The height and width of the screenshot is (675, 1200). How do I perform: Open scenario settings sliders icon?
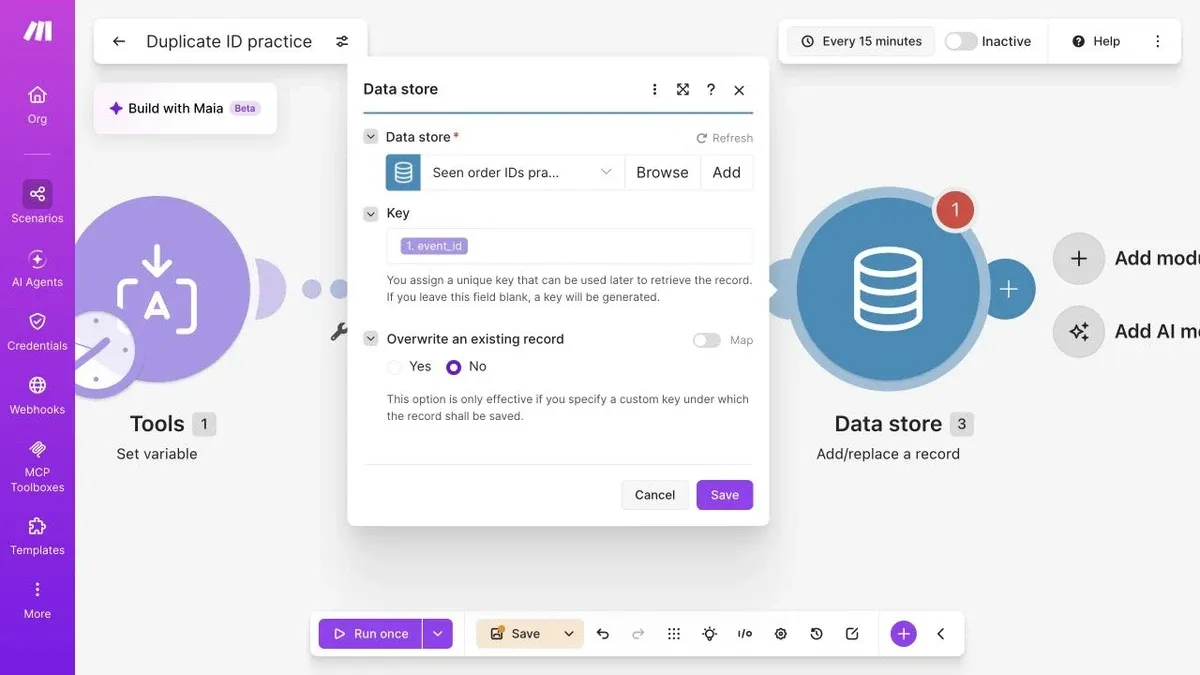tap(342, 41)
